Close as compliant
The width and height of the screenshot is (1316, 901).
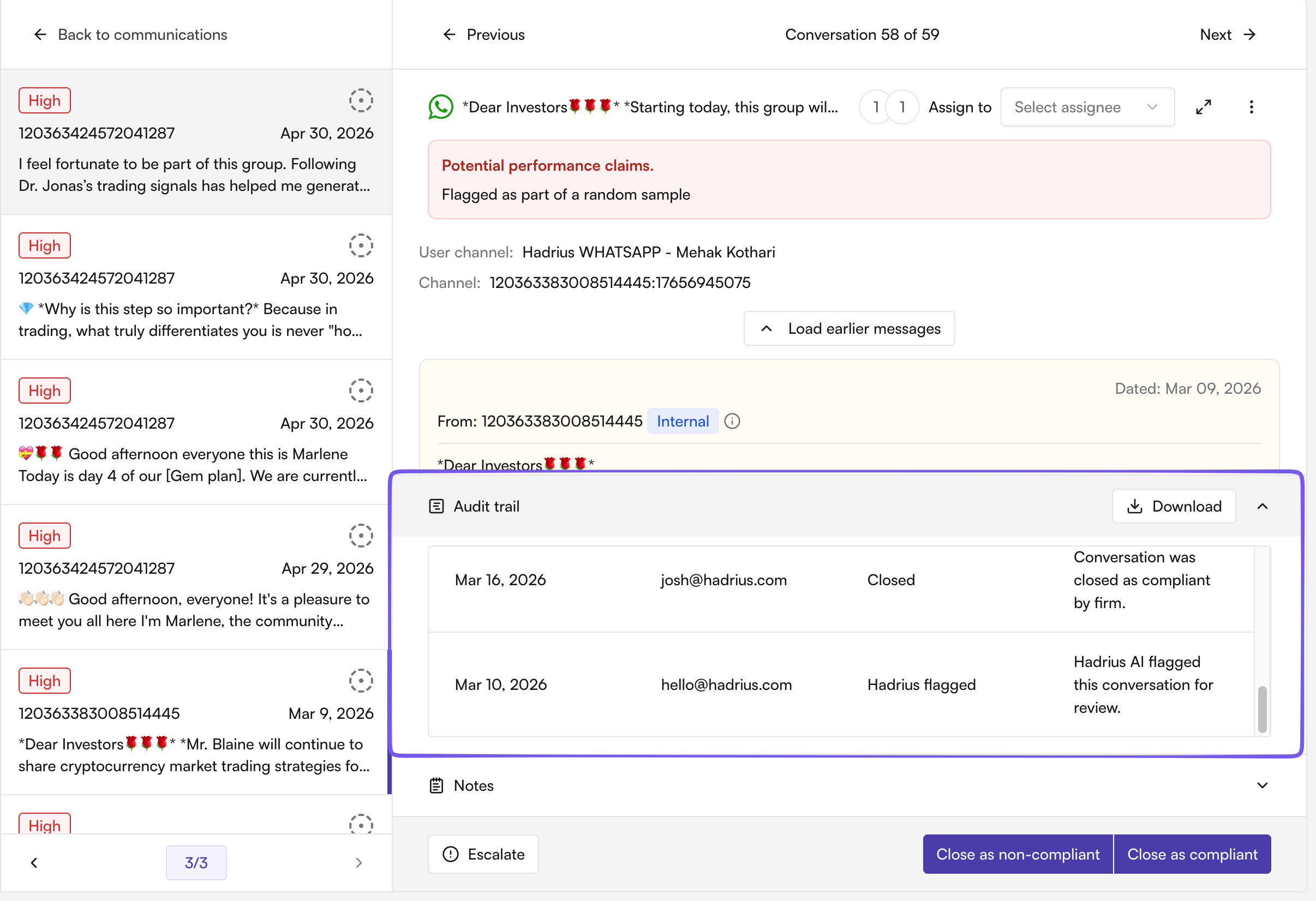coord(1192,854)
